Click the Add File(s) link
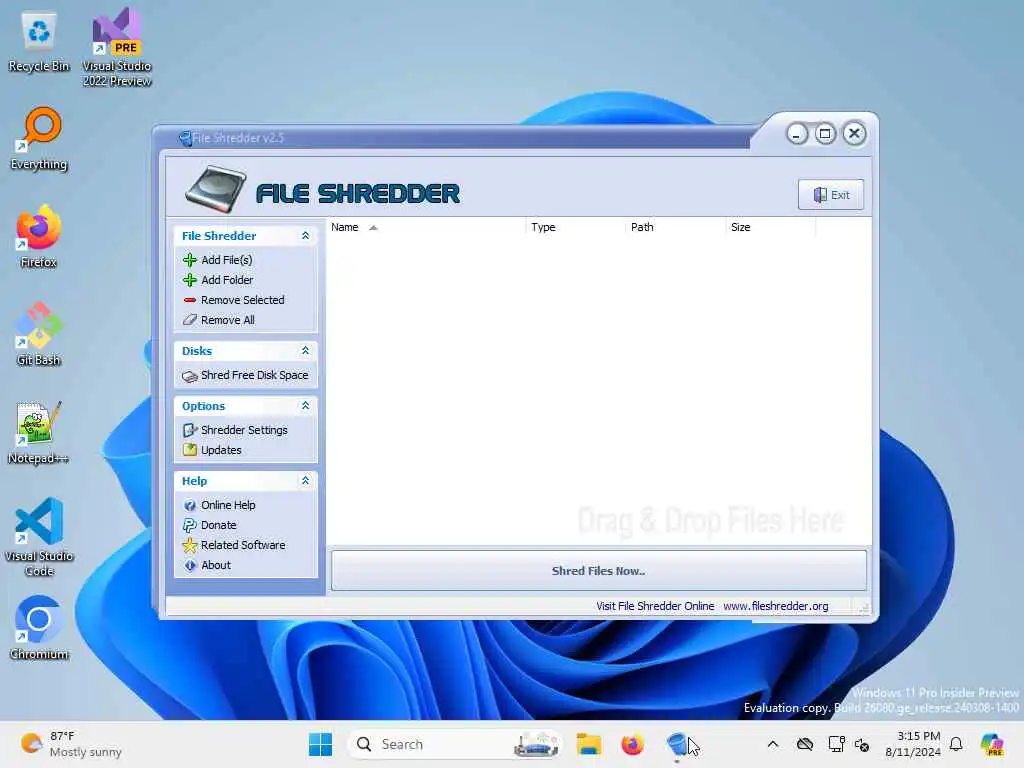This screenshot has height=768, width=1024. click(x=227, y=260)
